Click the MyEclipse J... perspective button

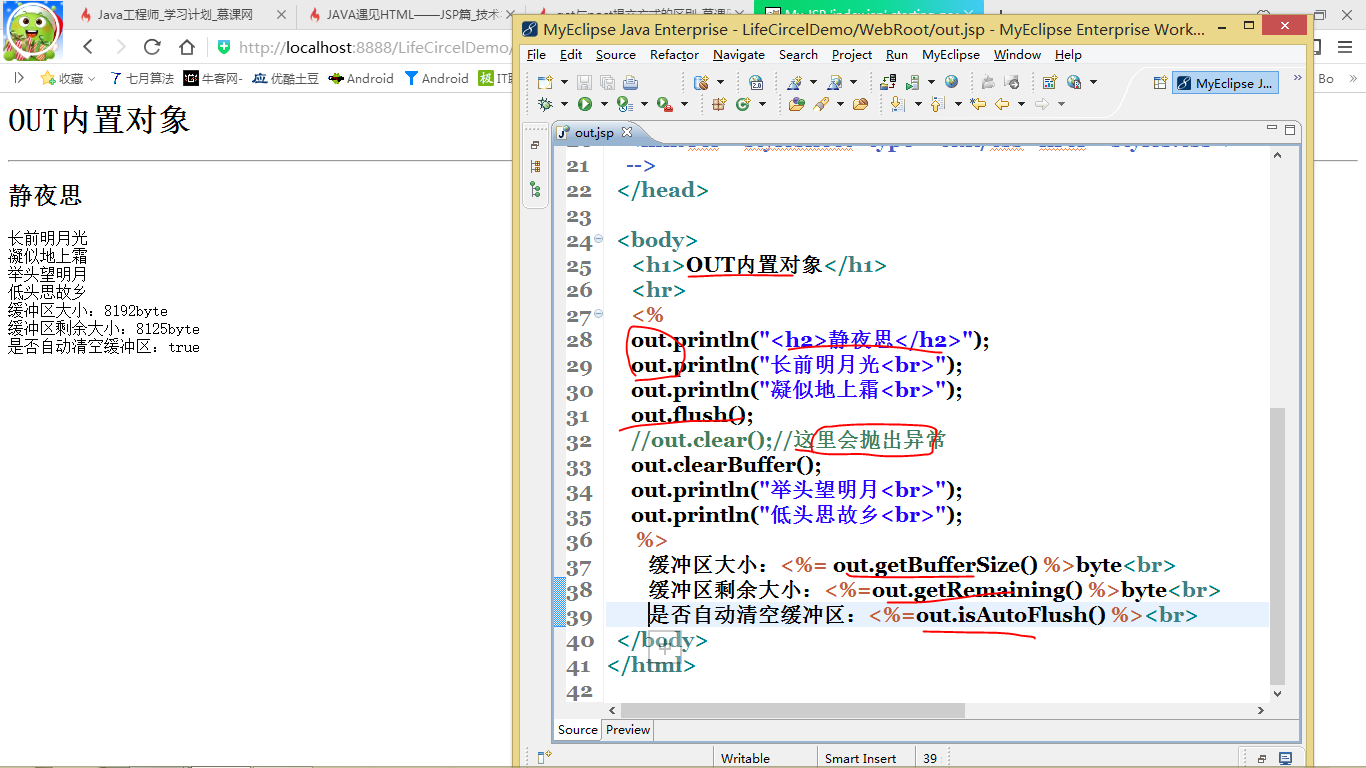click(x=1226, y=83)
